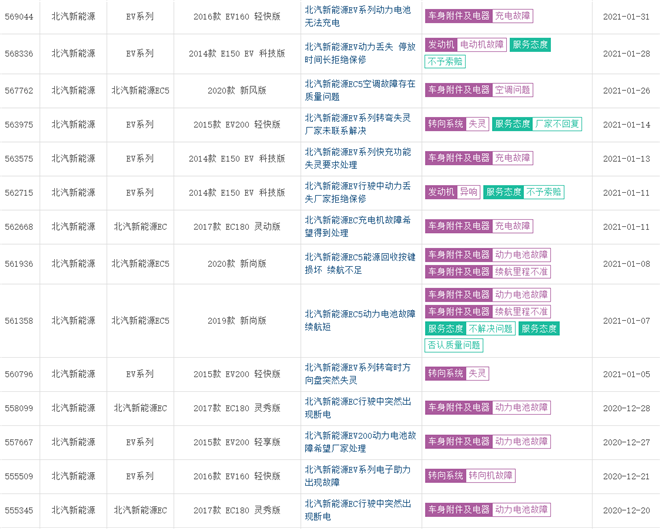Select date 2020-12-20

[626, 510]
